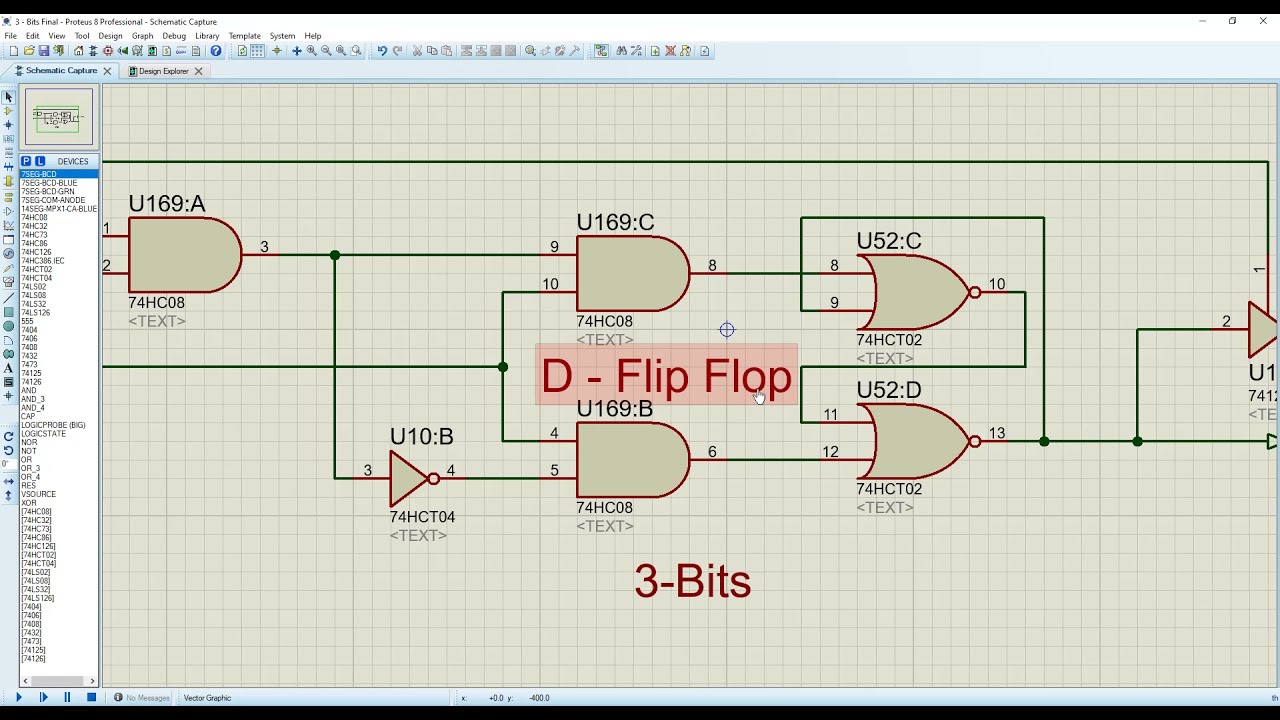This screenshot has height=720, width=1280.
Task: Click the Open Project folder icon
Action: coord(29,51)
